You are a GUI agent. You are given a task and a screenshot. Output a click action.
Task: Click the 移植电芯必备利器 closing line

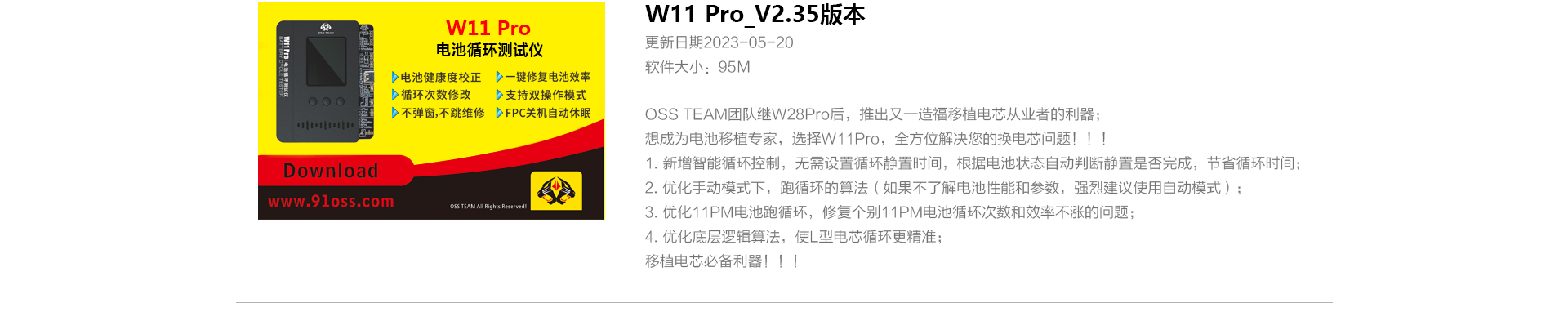pyautogui.click(x=722, y=261)
